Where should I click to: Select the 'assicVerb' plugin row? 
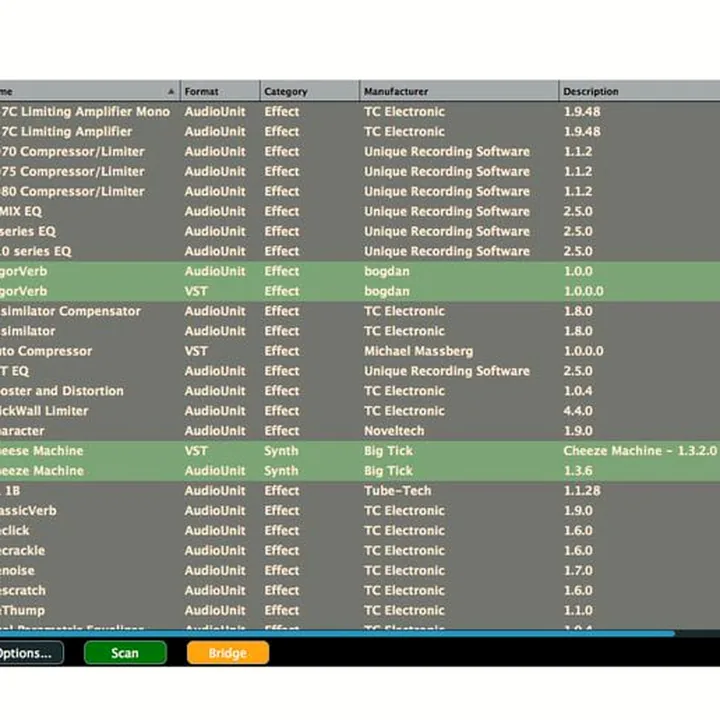(360, 511)
